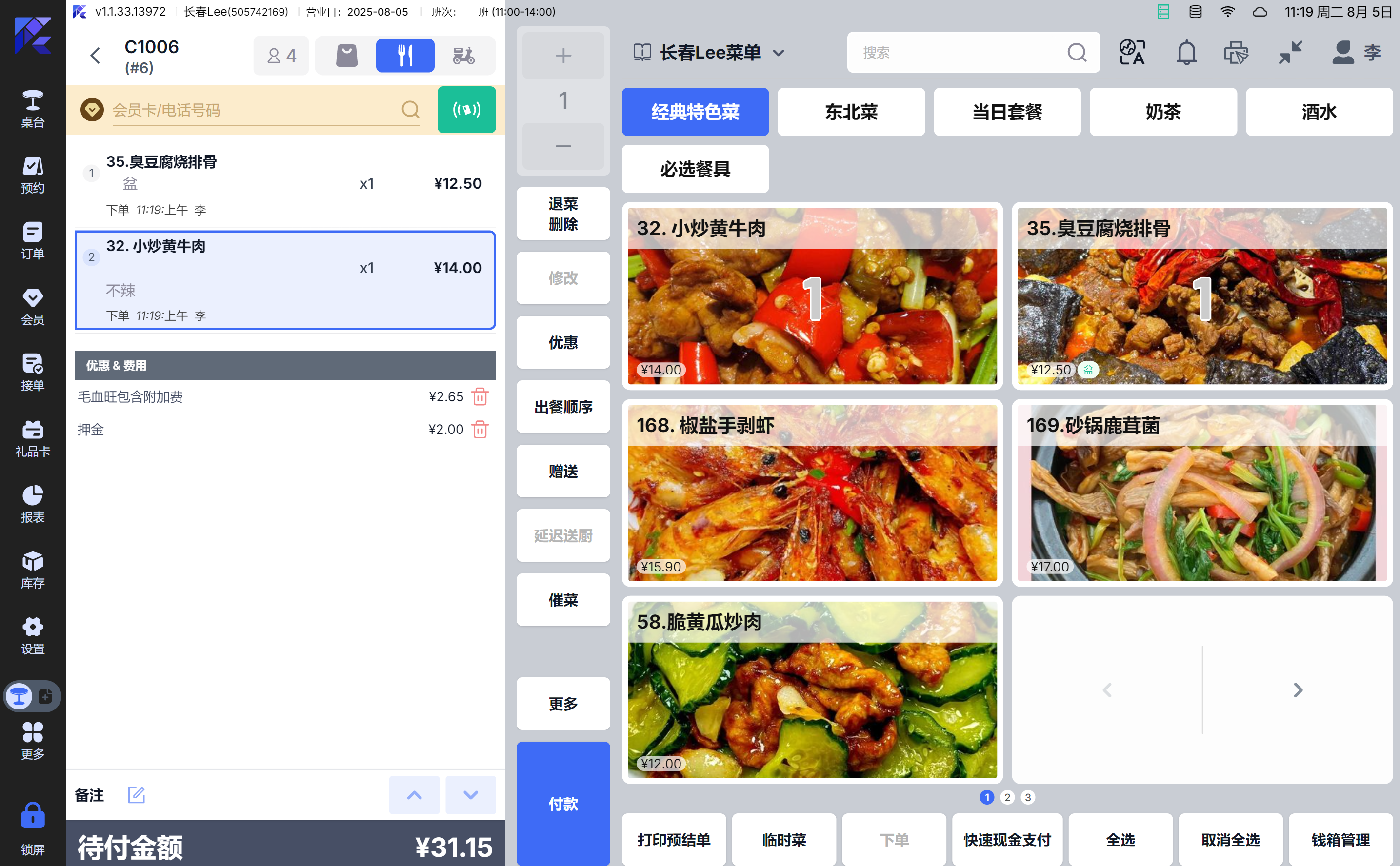Delete the 押金 deposit fee

point(480,429)
